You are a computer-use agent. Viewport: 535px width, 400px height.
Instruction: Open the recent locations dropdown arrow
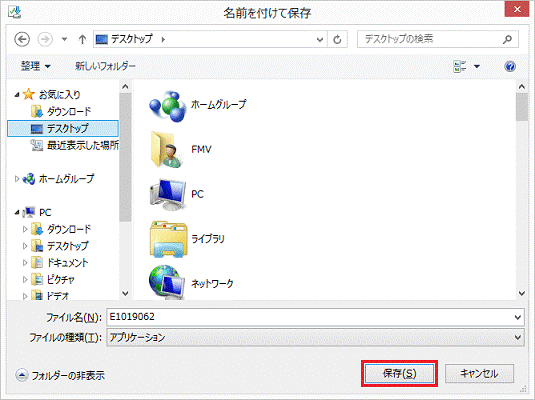(x=64, y=40)
